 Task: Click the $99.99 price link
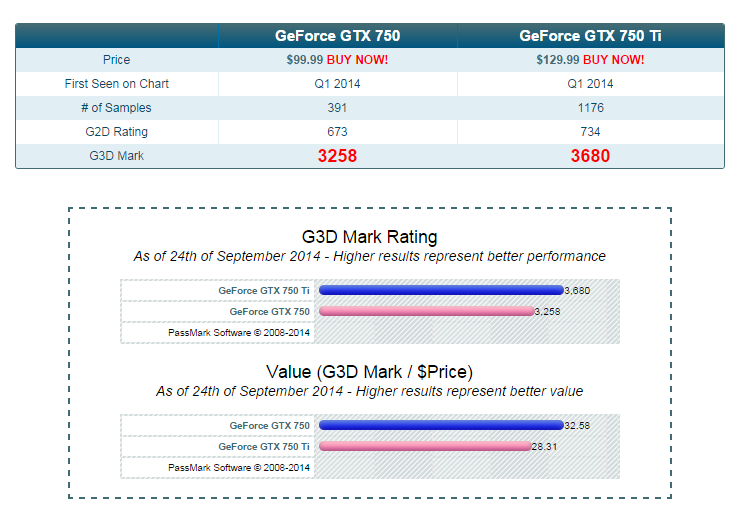tap(305, 60)
